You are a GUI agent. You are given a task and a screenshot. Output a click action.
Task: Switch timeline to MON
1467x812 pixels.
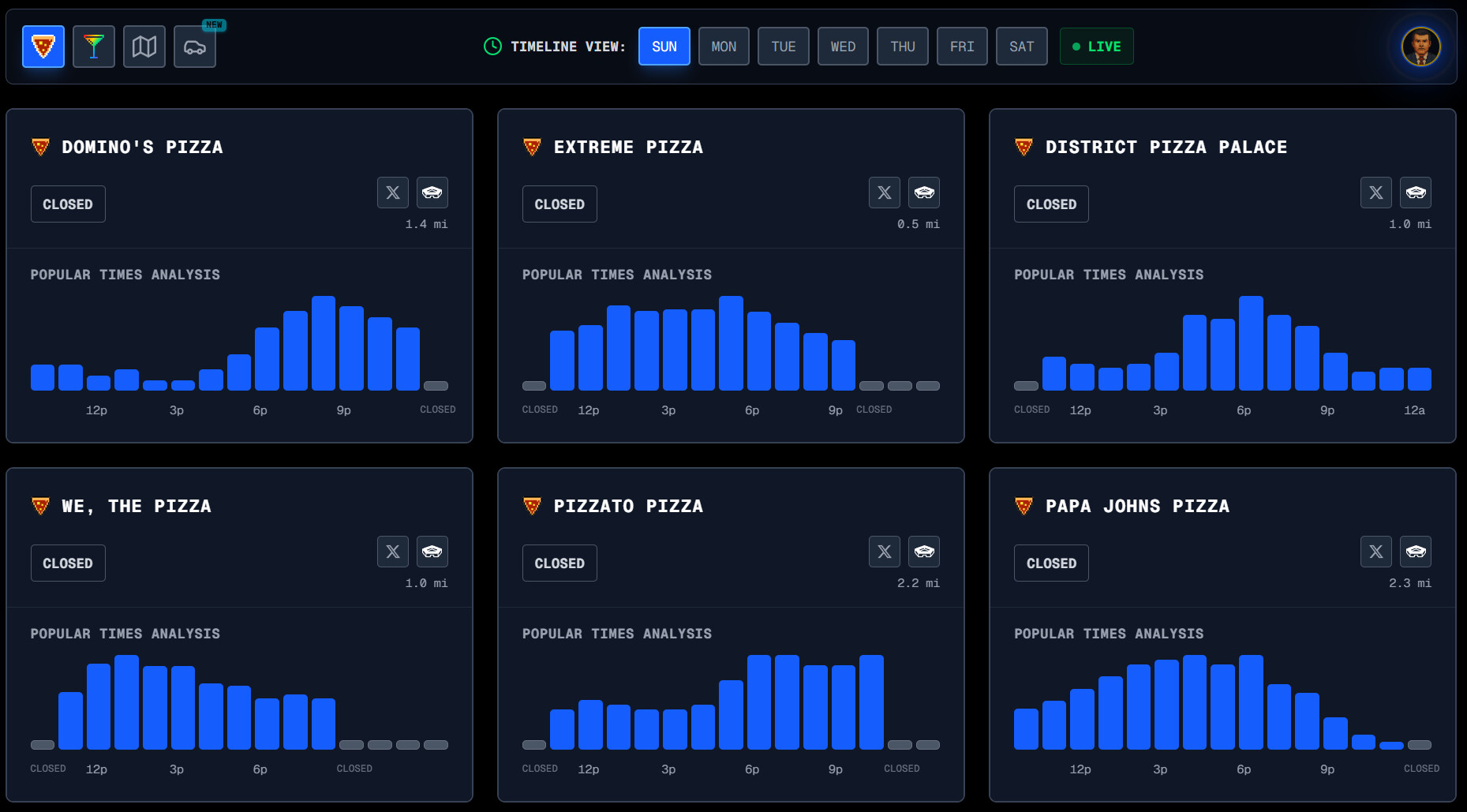724,47
